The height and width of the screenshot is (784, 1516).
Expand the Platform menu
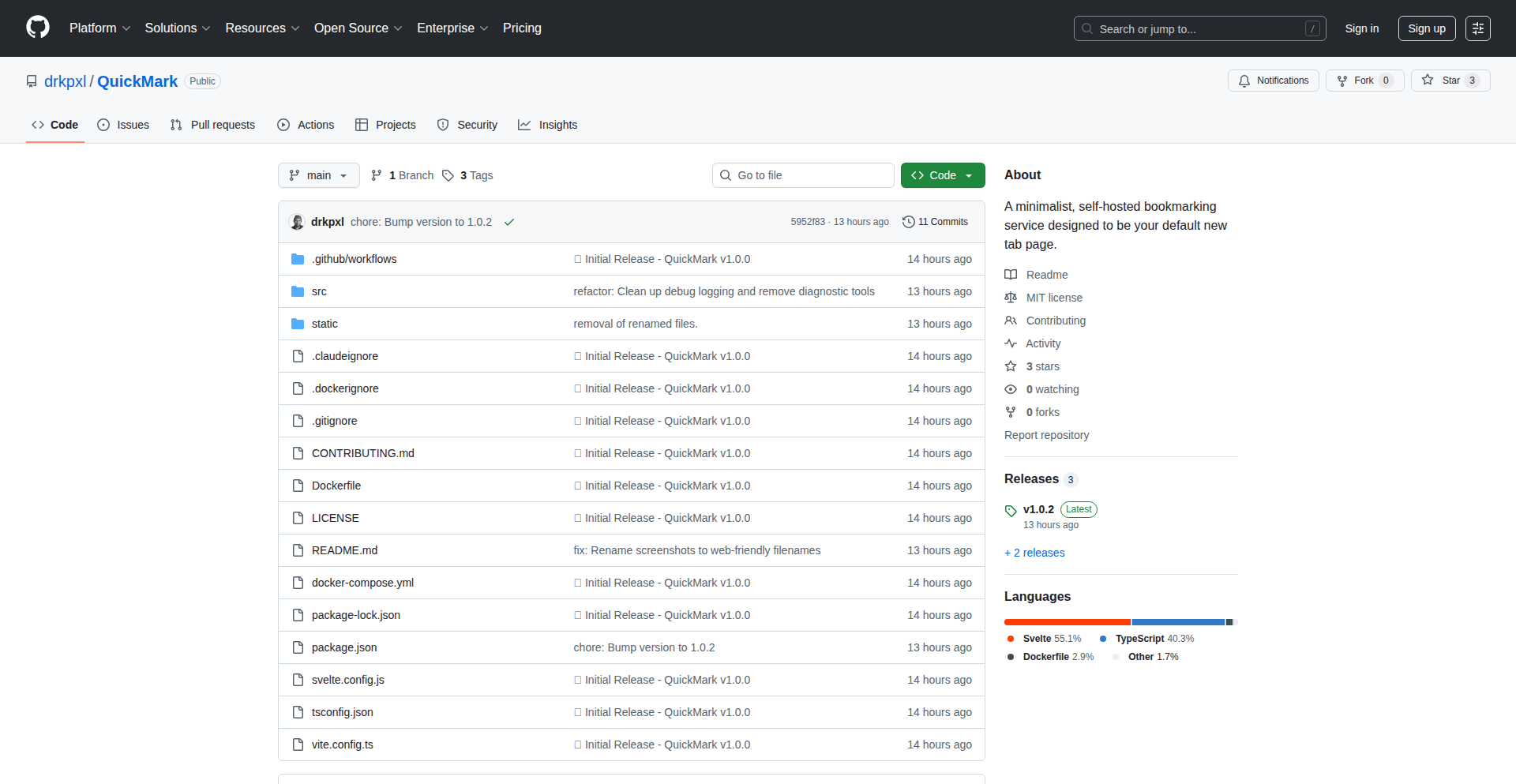click(x=99, y=28)
